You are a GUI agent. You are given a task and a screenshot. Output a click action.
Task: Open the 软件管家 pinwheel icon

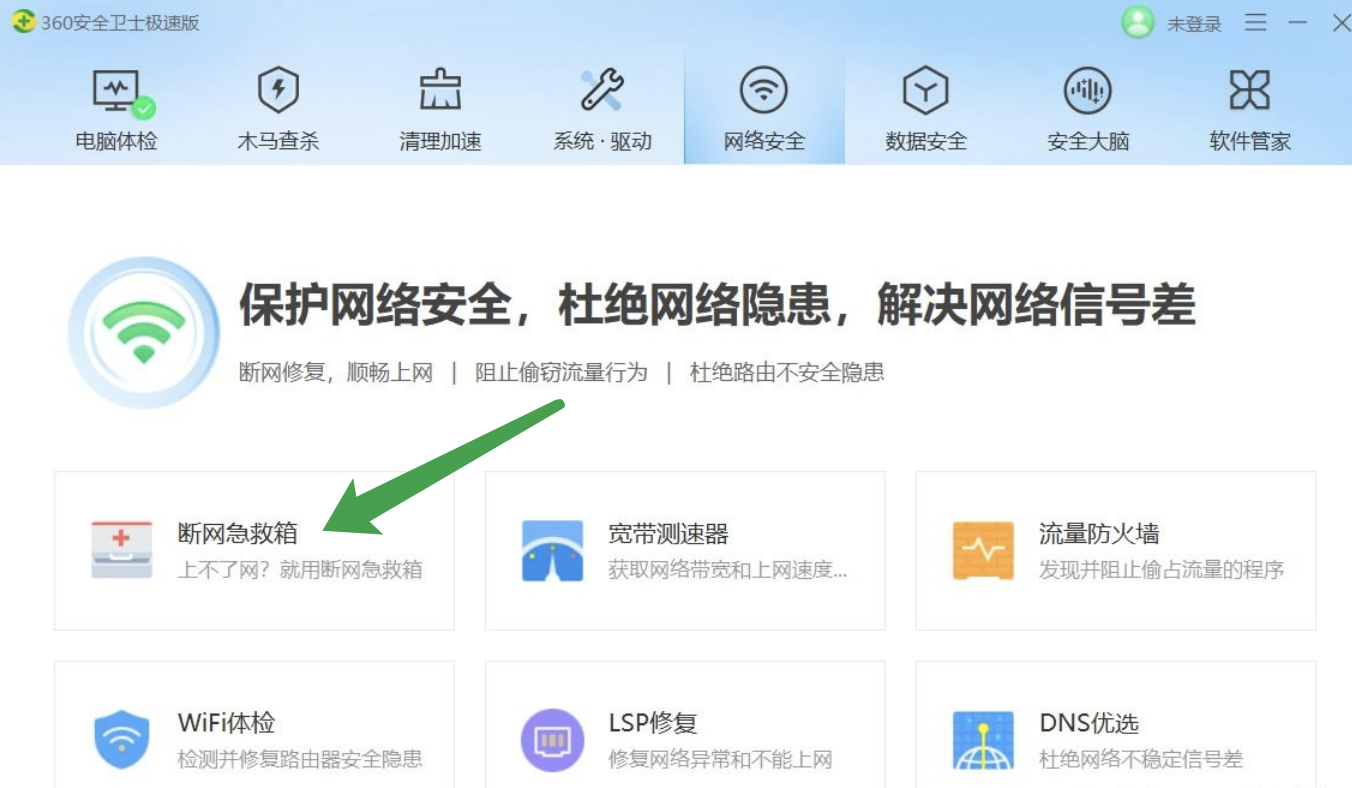point(1248,92)
